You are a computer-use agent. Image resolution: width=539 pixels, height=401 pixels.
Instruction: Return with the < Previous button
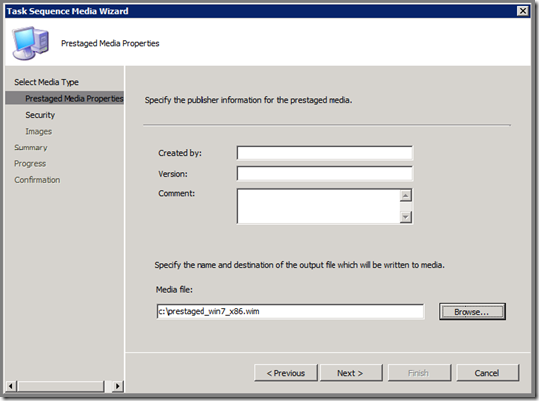pos(286,373)
